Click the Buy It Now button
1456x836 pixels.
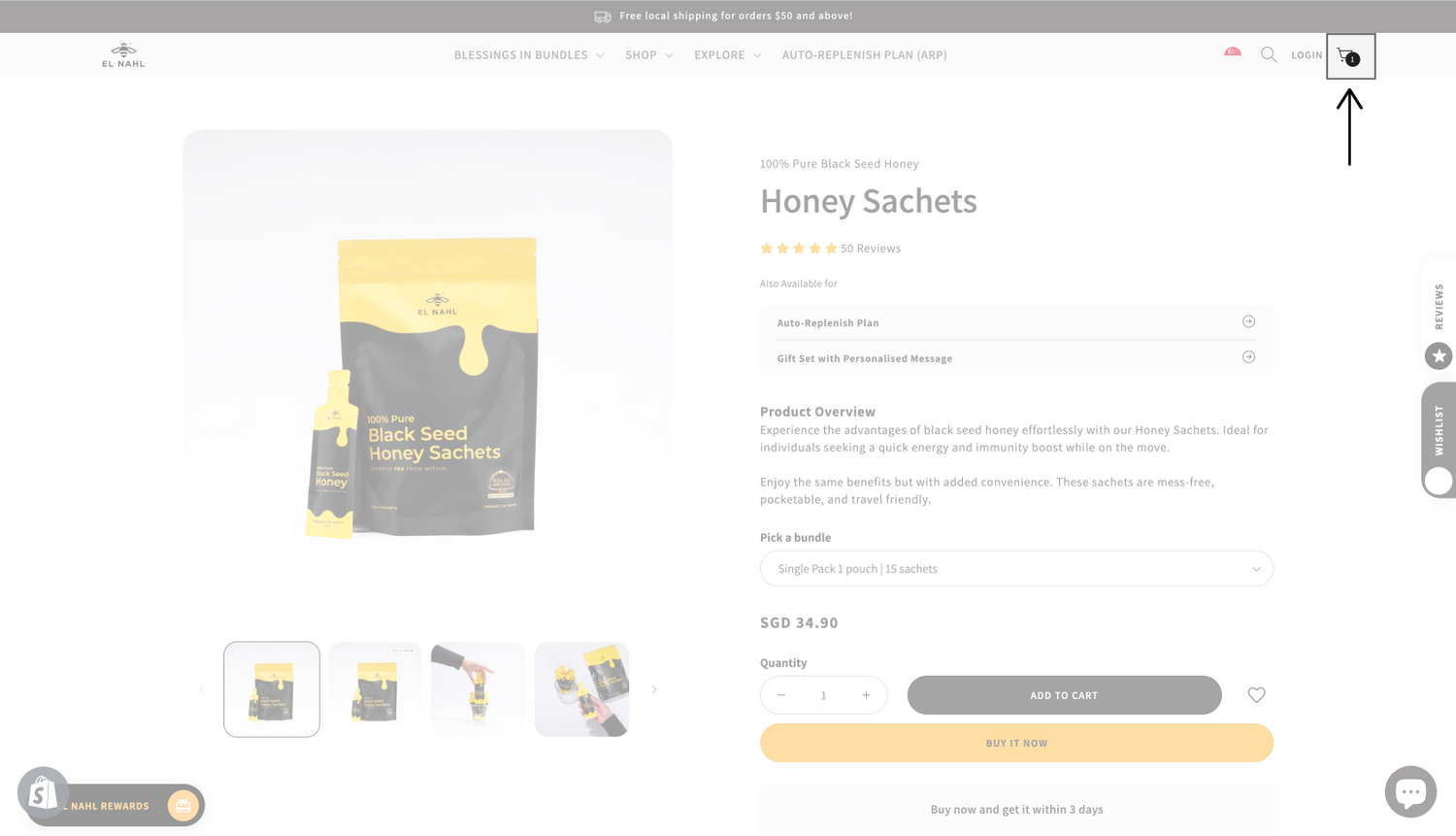[1016, 743]
